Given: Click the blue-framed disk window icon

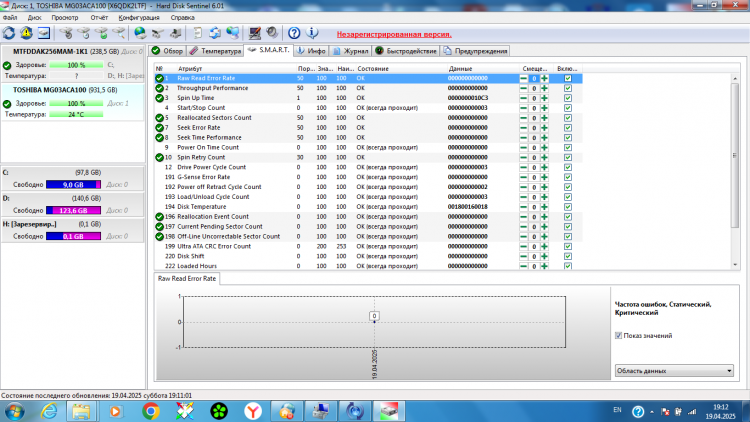Looking at the screenshot, I should 44,33.
